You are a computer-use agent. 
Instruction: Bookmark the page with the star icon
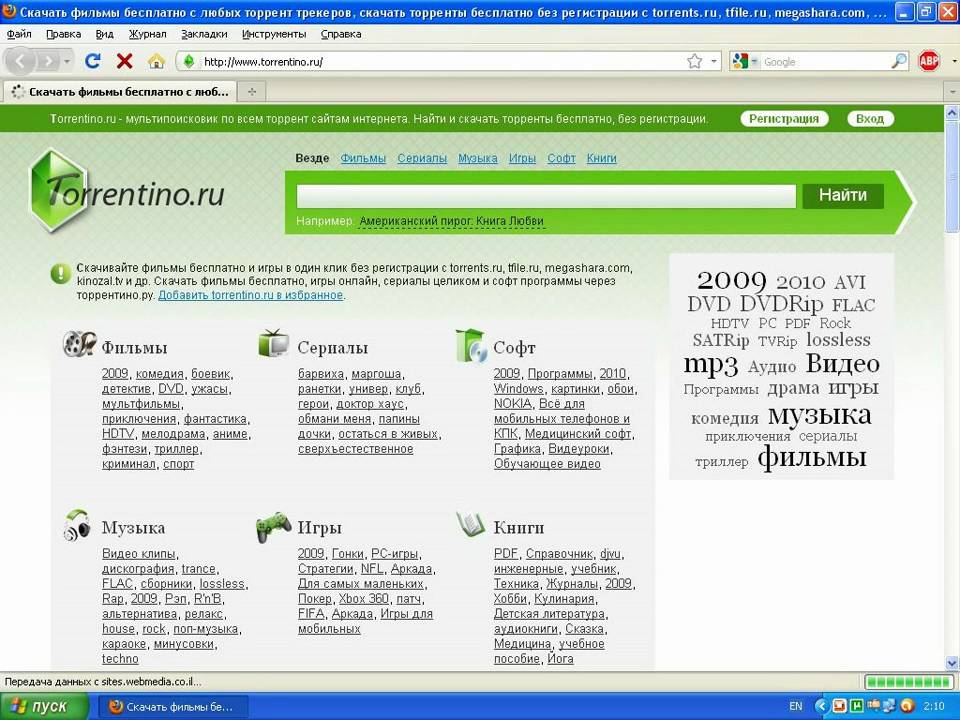694,61
